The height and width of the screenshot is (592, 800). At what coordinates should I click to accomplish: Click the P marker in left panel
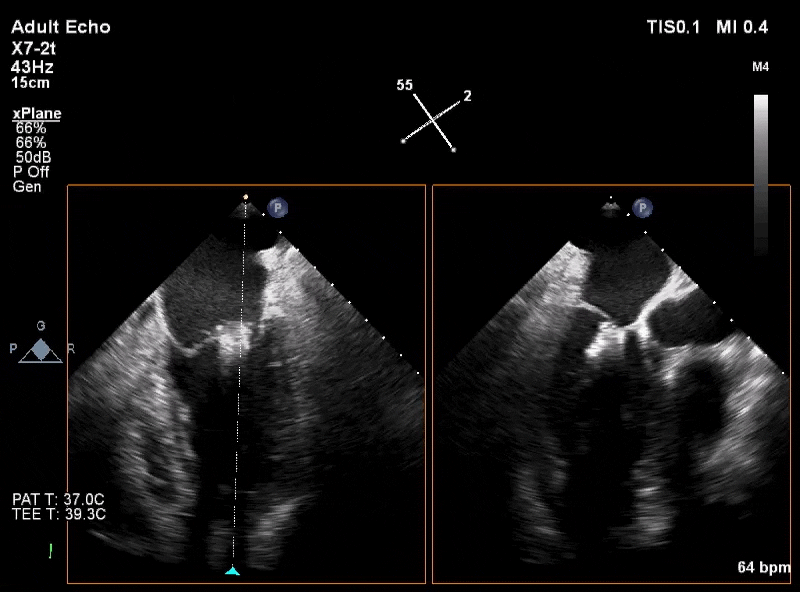click(x=278, y=208)
